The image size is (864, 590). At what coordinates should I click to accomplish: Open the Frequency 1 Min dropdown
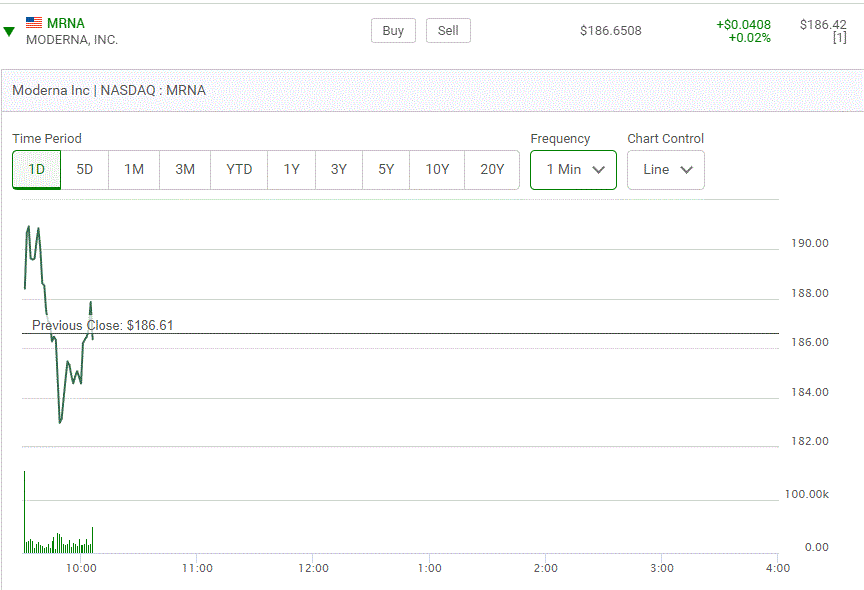tap(573, 170)
